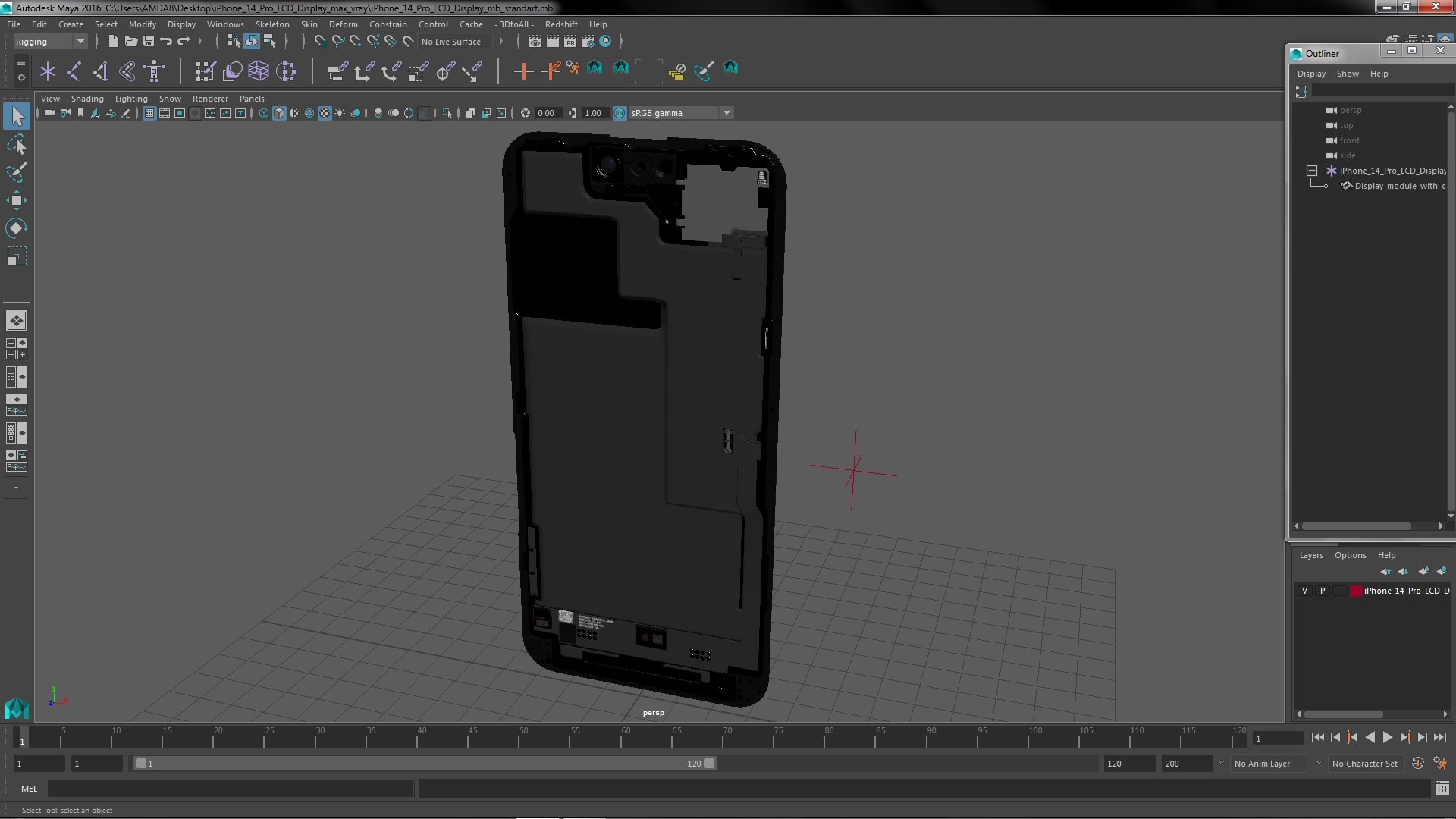Save the scene using disk icon
The height and width of the screenshot is (819, 1456).
coord(149,42)
